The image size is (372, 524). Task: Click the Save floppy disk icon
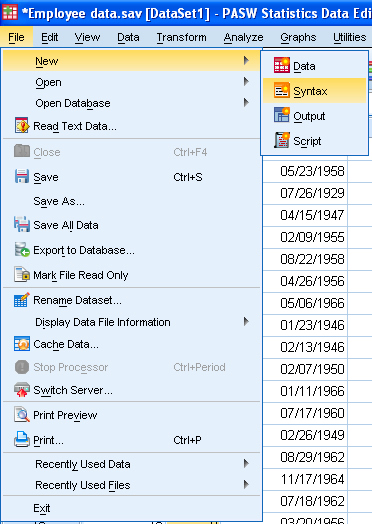[22, 177]
